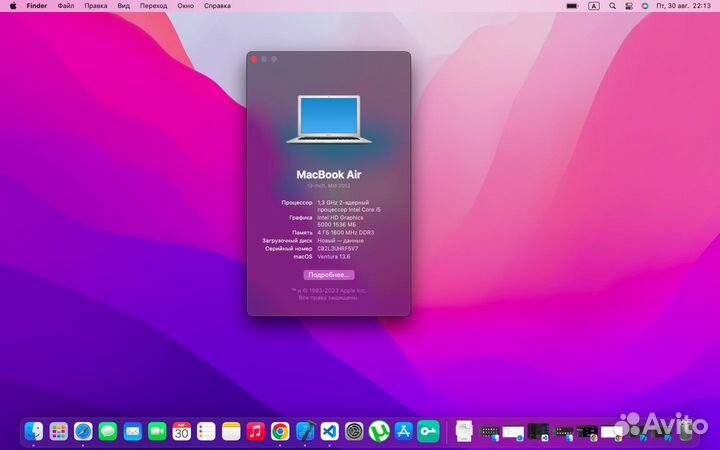
Task: Launch FaceTime from the Dock
Action: pos(157,432)
